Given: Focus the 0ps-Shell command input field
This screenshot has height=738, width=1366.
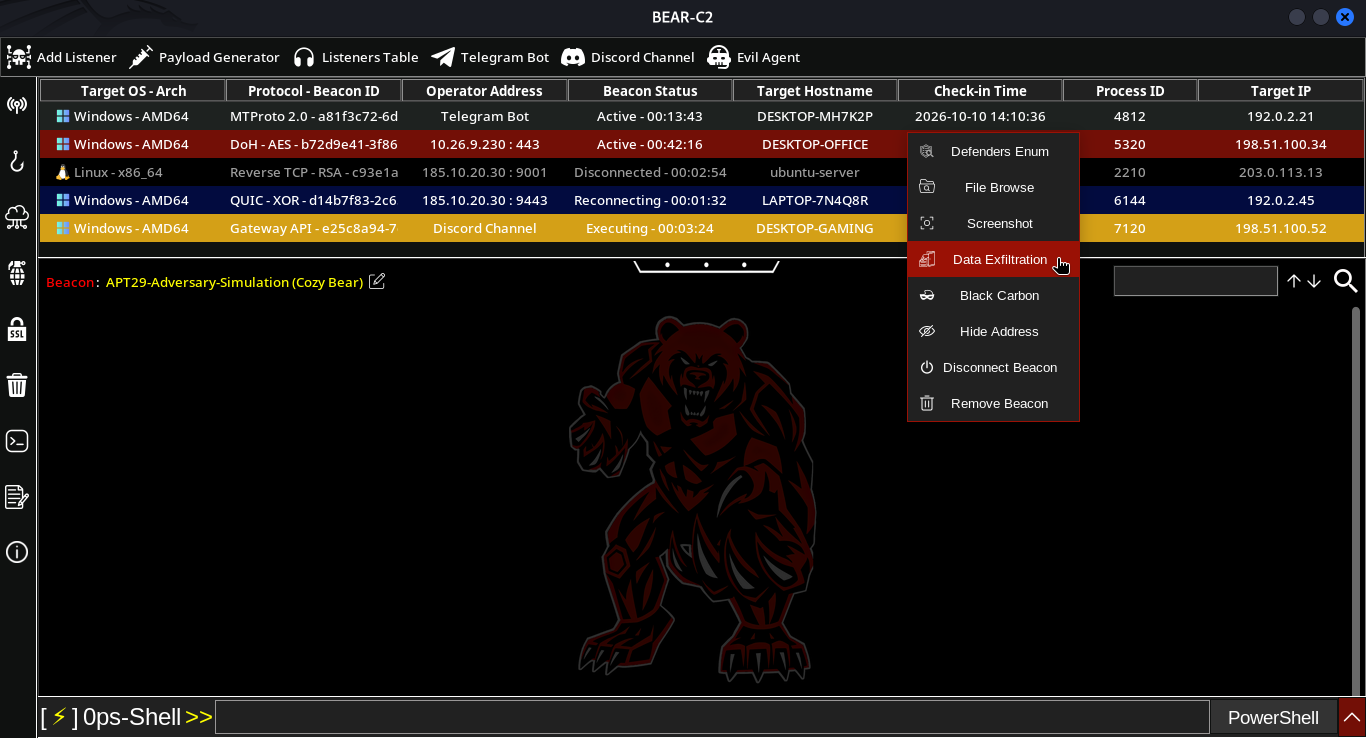Looking at the screenshot, I should [712, 718].
